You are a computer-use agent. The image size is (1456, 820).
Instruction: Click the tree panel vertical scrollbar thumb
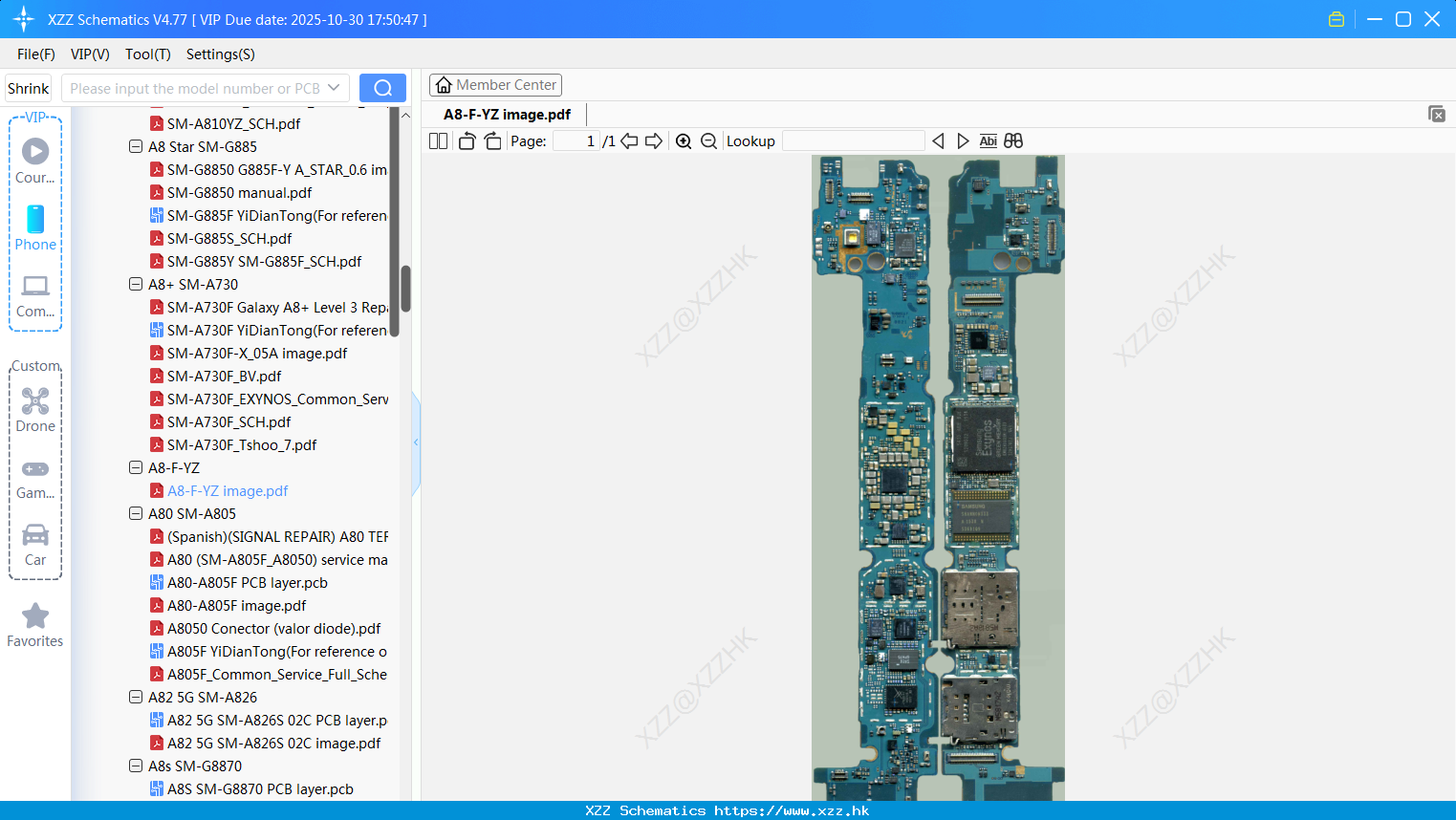(405, 289)
